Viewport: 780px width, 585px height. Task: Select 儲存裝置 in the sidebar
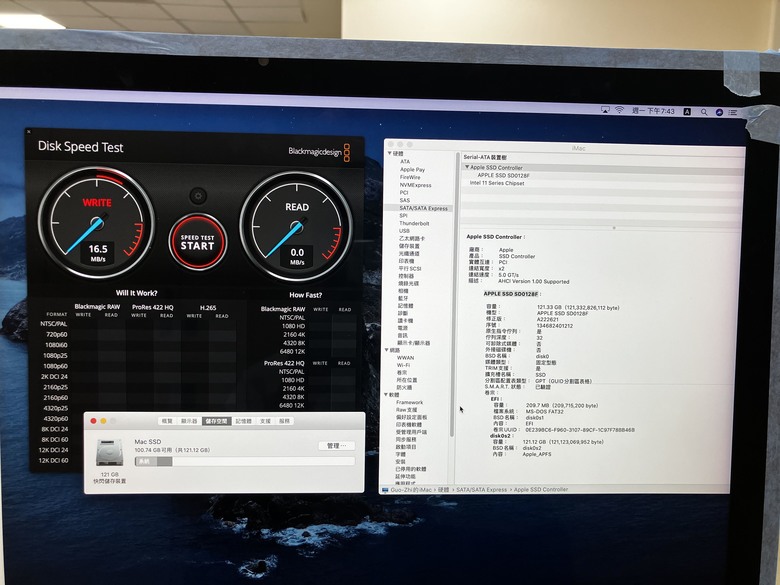(409, 246)
